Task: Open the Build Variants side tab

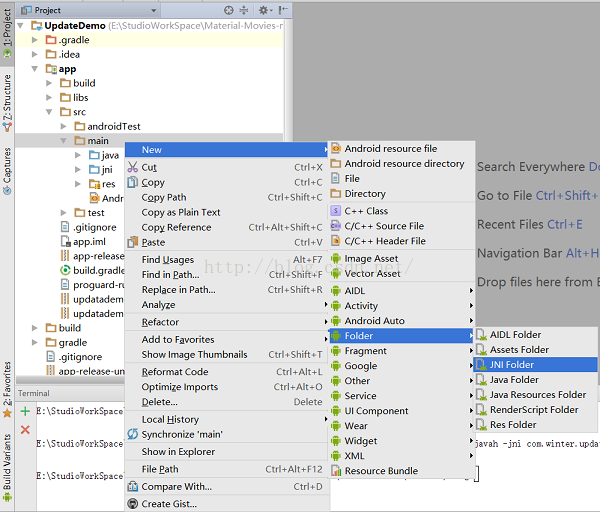Action: click(7, 467)
